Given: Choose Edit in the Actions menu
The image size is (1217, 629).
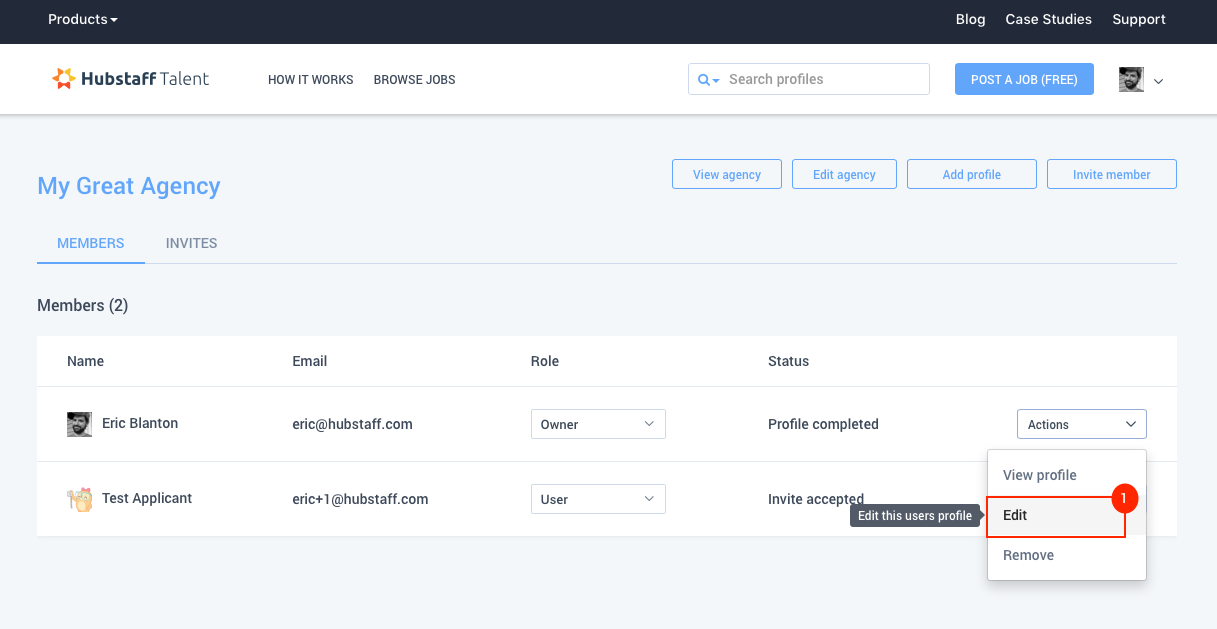Looking at the screenshot, I should (x=1056, y=516).
